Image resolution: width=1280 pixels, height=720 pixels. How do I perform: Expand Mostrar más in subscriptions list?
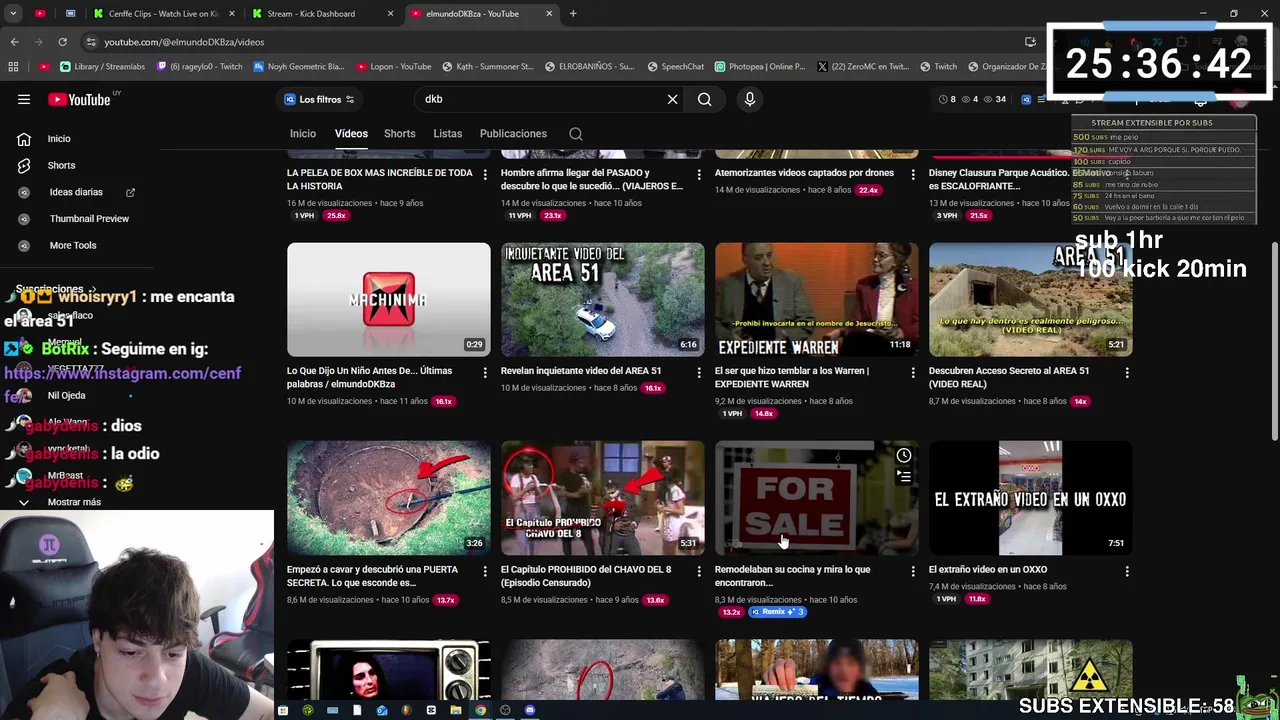(74, 502)
